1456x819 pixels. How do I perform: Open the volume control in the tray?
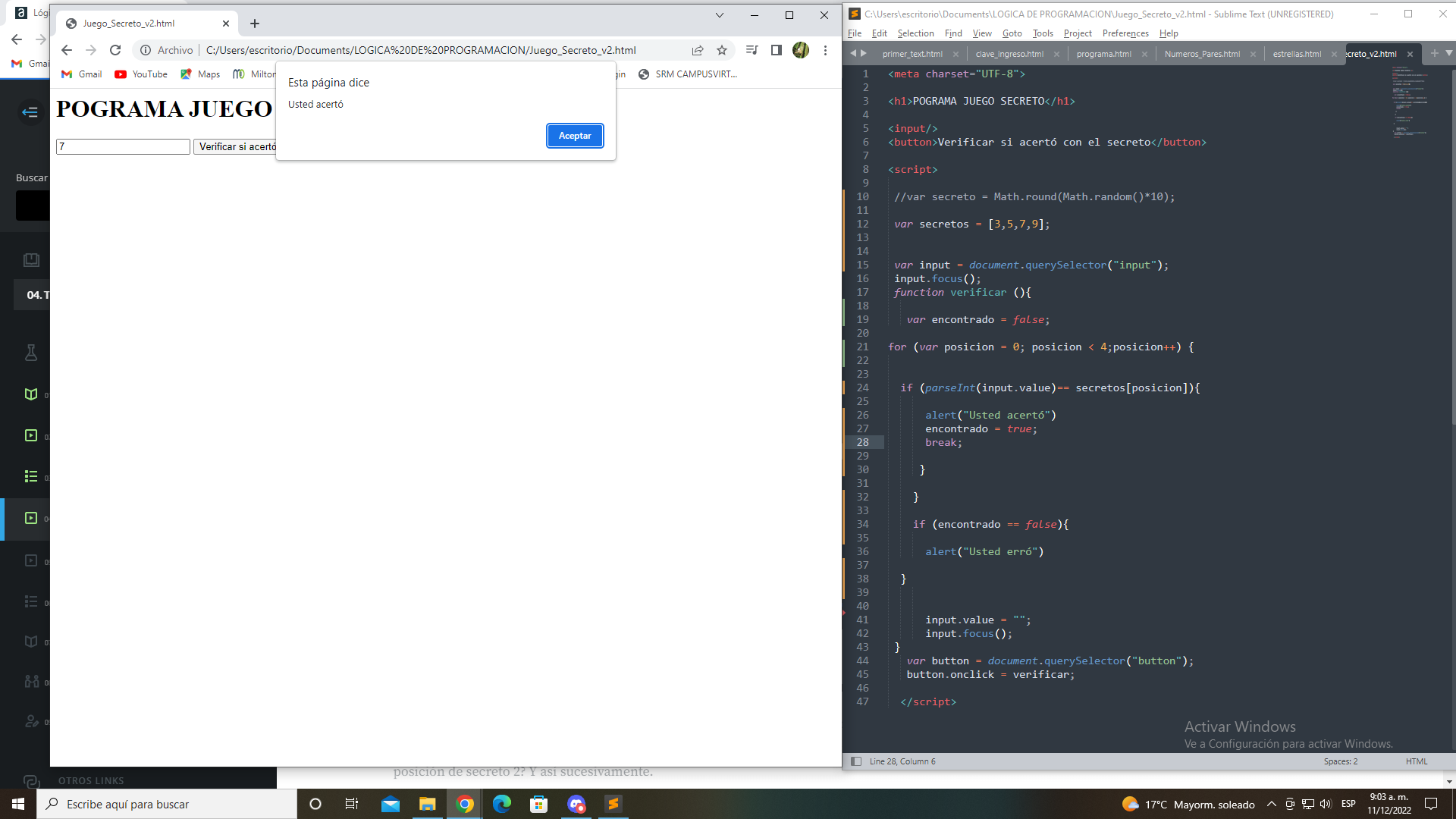(x=1326, y=804)
